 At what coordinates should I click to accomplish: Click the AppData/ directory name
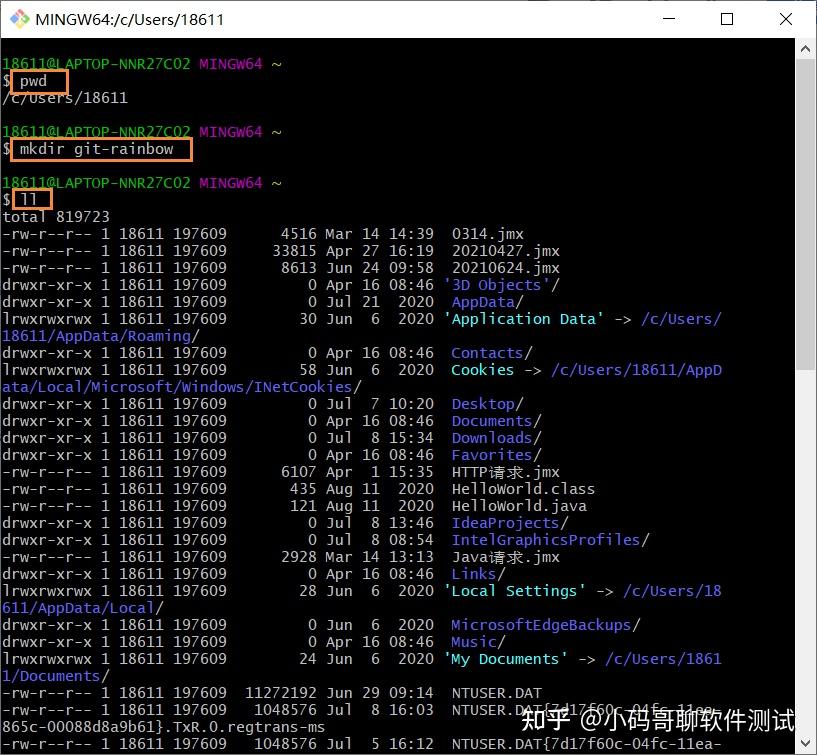point(487,302)
